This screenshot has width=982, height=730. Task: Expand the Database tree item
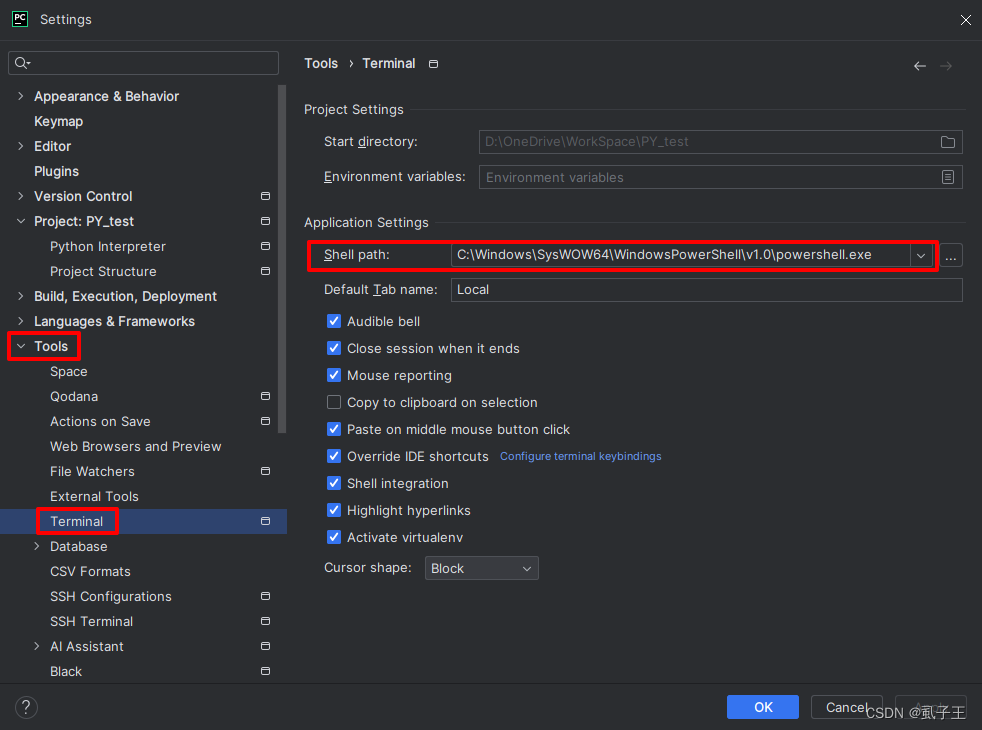point(39,546)
